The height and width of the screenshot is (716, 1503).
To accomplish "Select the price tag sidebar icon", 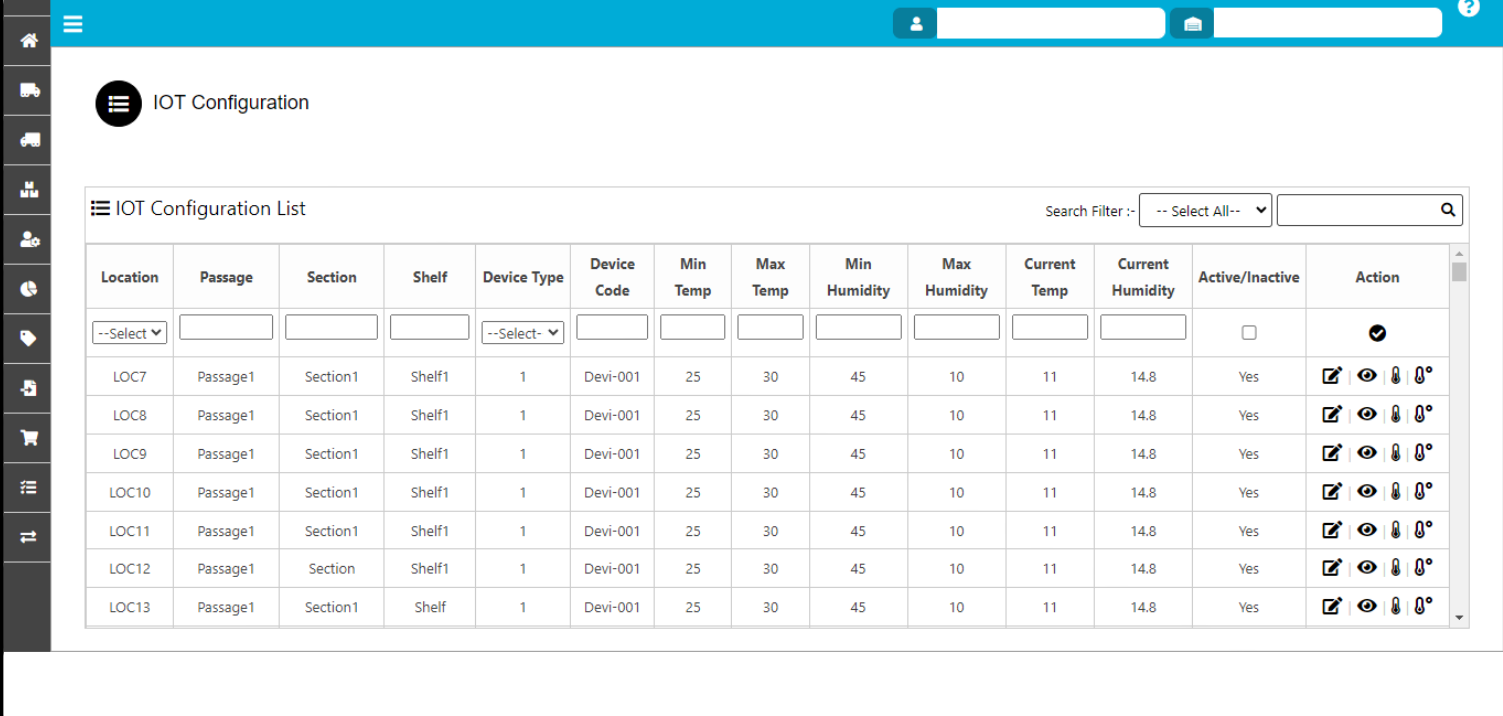I will click(x=29, y=339).
